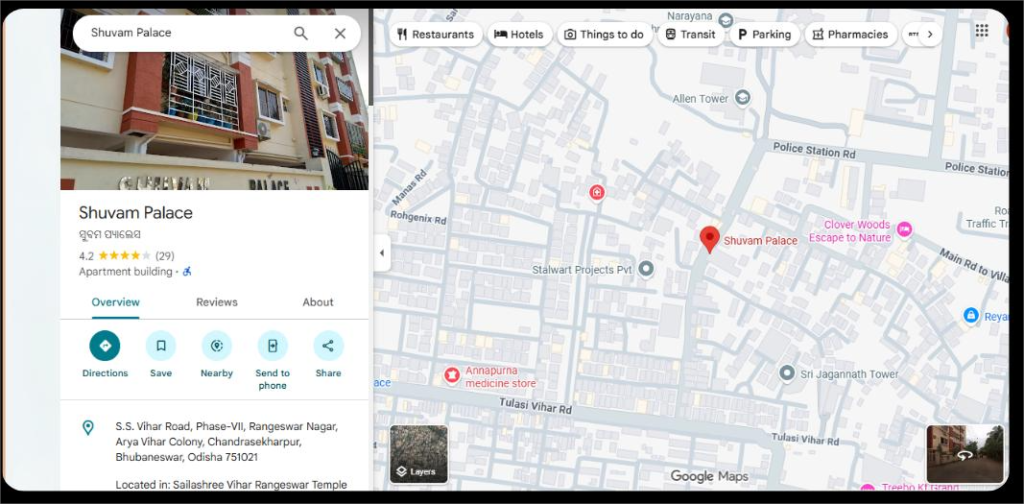1024x504 pixels.
Task: Filter map by Hotels
Action: (518, 34)
